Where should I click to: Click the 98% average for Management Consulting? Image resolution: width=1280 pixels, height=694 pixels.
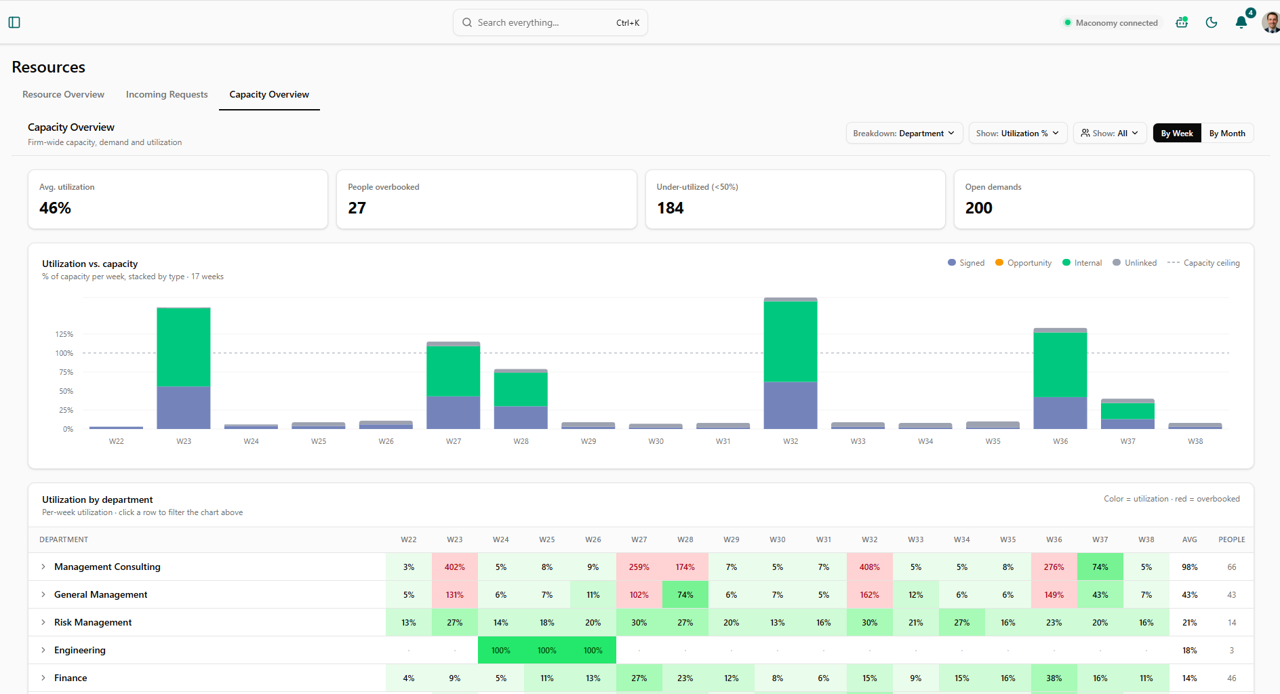click(1189, 567)
